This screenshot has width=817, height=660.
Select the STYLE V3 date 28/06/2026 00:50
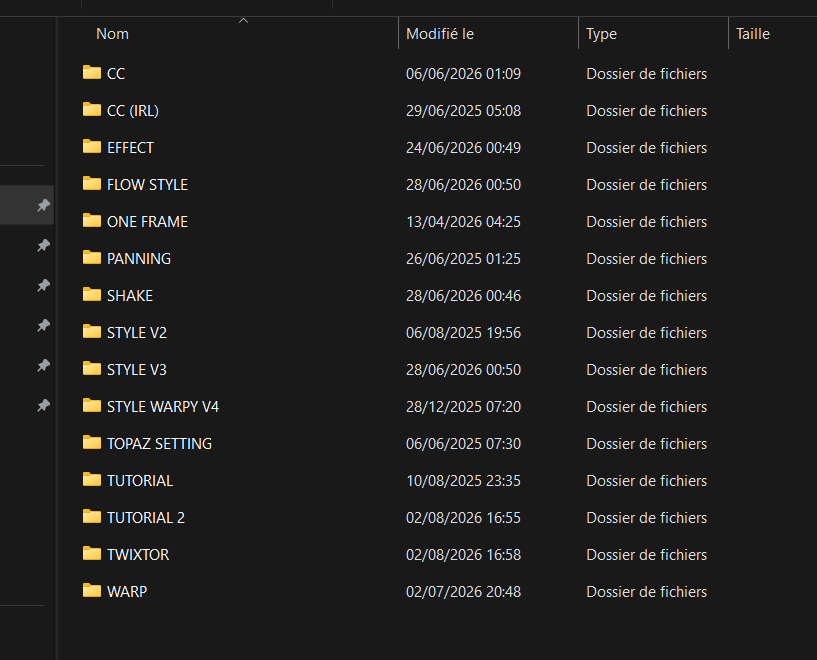pos(463,369)
